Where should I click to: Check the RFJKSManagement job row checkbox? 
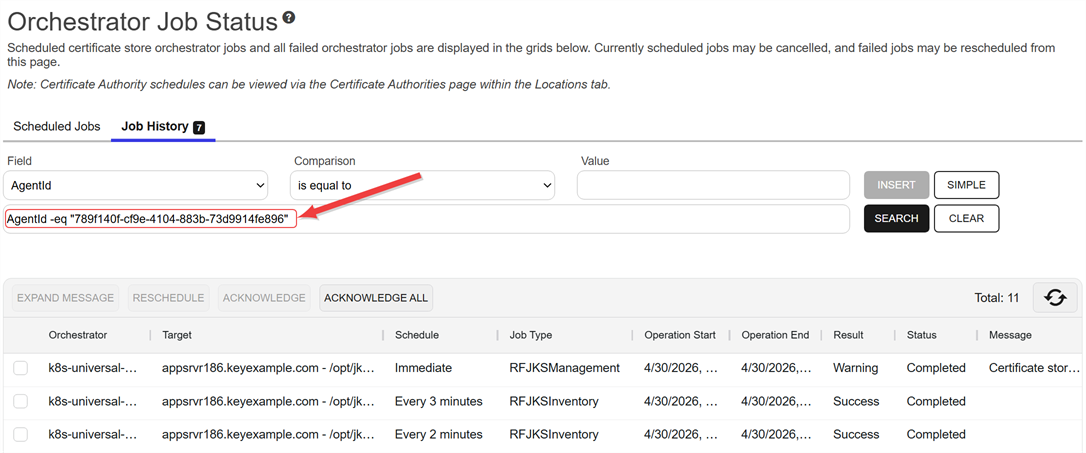[21, 368]
